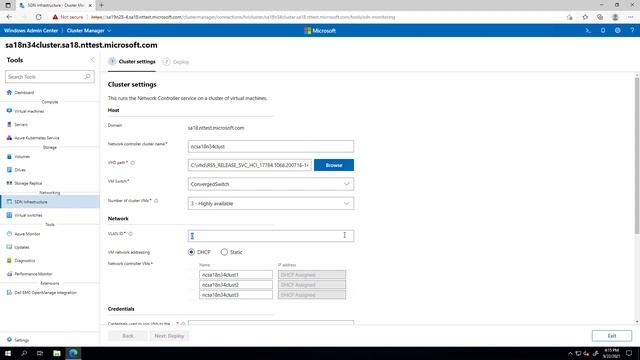Viewport: 640px width, 360px height.
Task: Click the Back button
Action: (x=128, y=336)
